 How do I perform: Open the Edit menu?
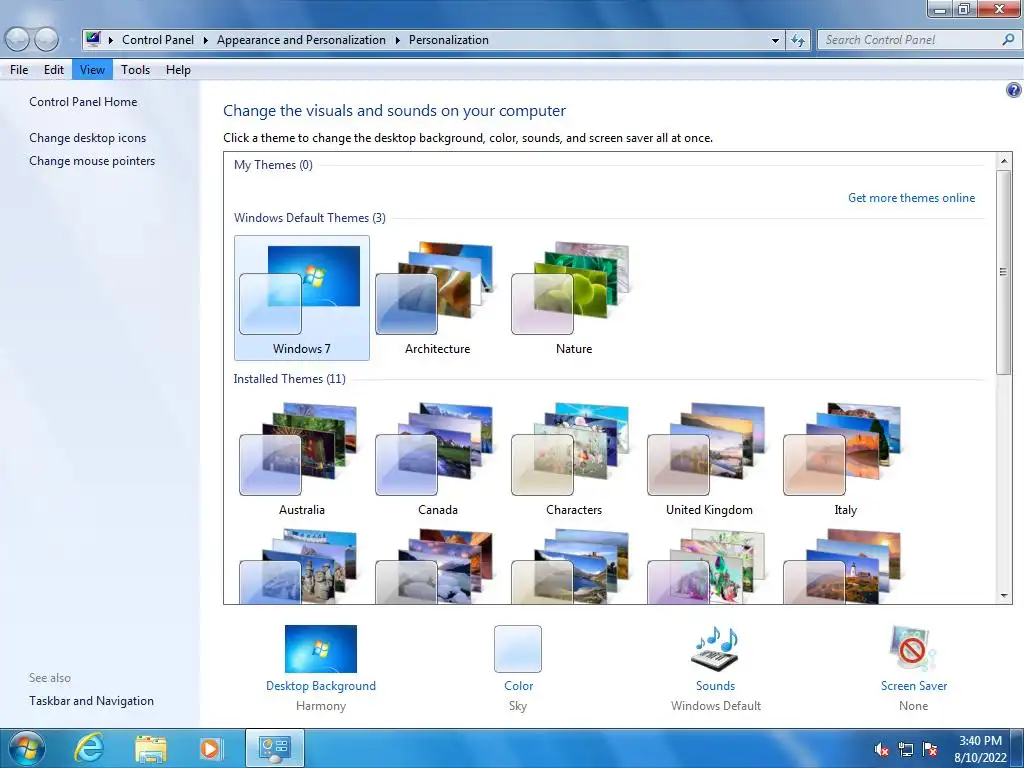(54, 70)
